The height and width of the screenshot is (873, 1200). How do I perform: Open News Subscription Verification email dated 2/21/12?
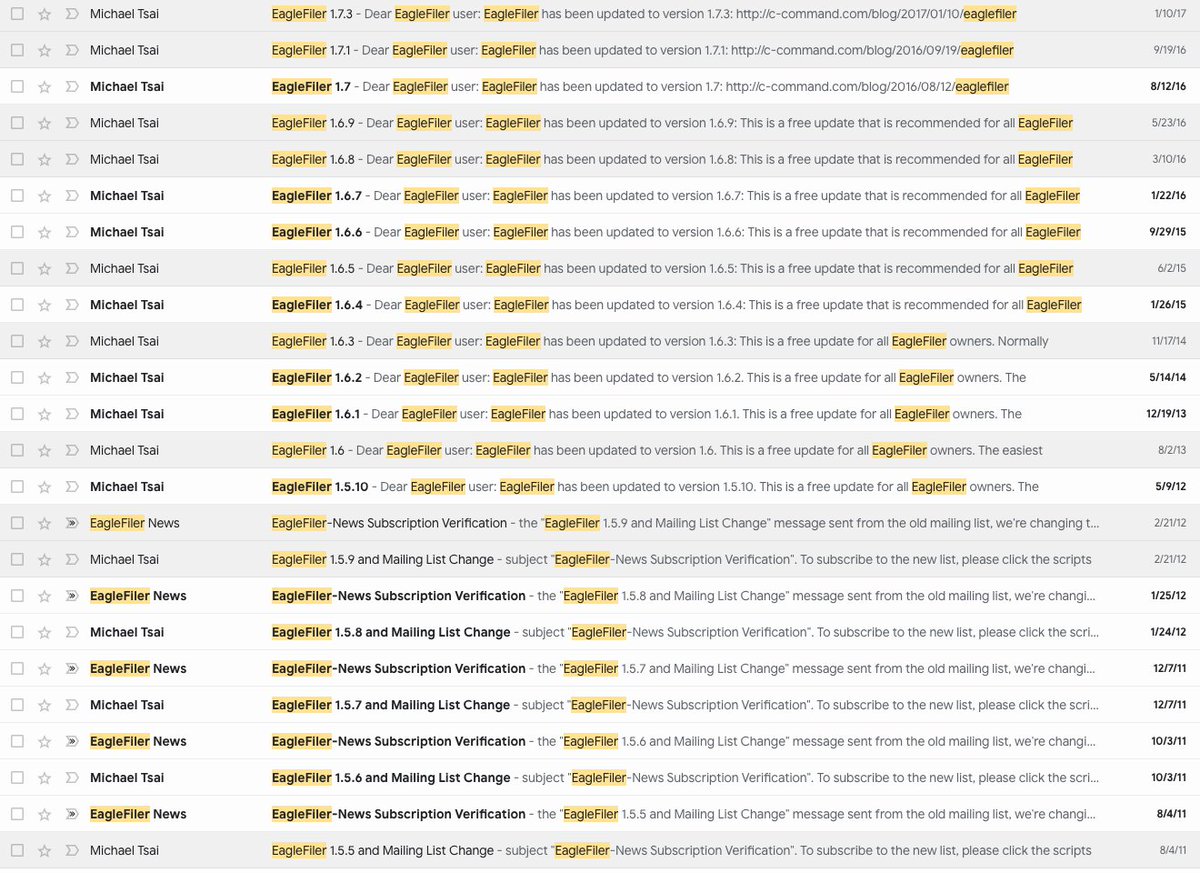coord(389,523)
